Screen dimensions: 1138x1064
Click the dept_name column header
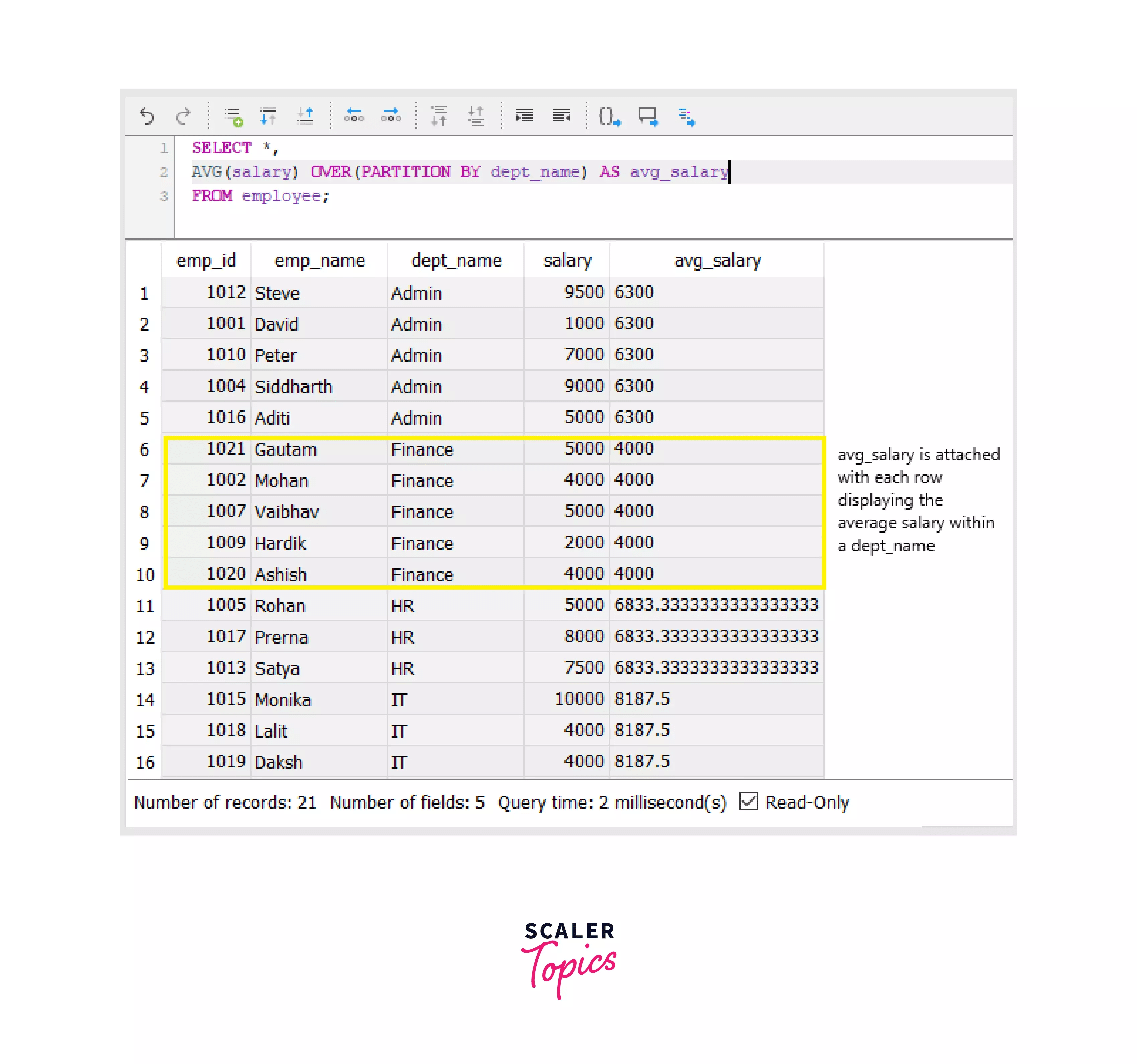(456, 260)
